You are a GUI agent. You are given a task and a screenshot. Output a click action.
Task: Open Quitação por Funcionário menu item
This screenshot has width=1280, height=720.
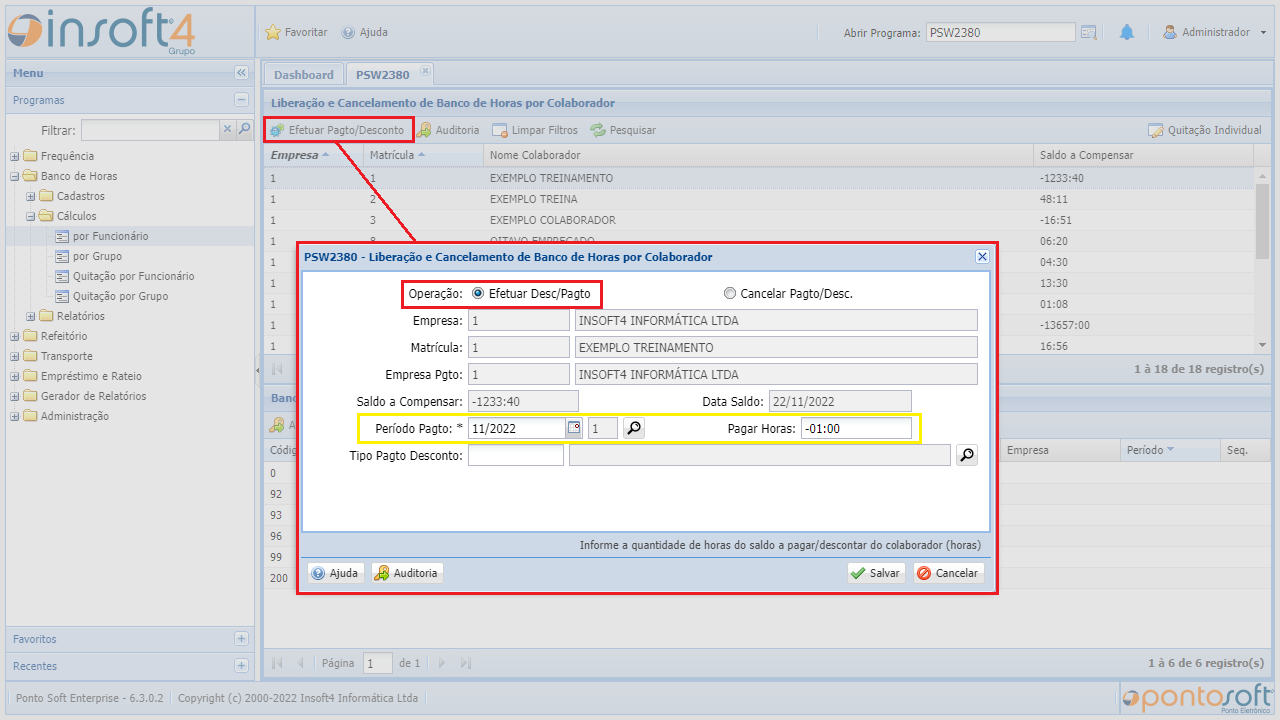pyautogui.click(x=133, y=276)
